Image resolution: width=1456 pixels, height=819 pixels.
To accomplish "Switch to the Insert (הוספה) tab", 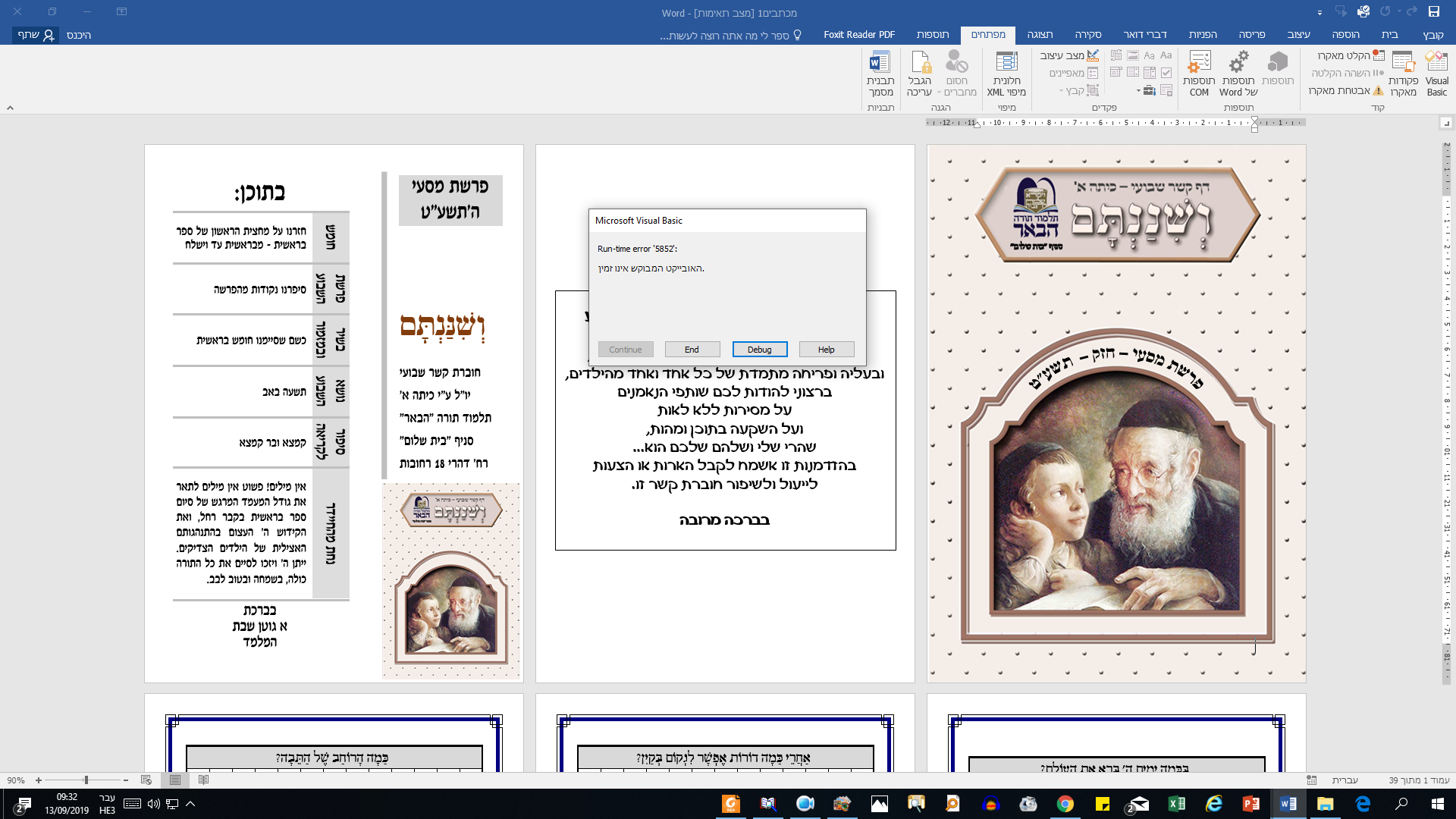I will (1345, 34).
